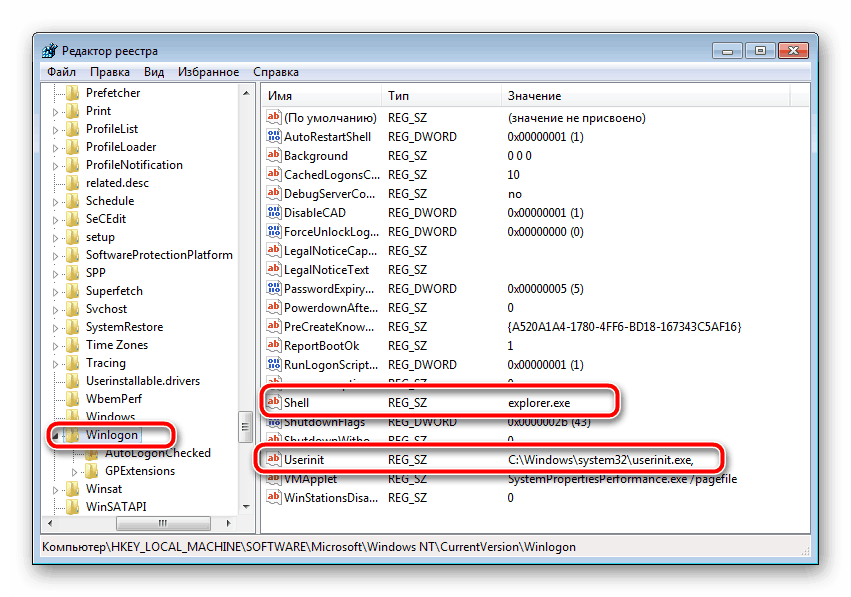Click the ab icon next to Background

pyautogui.click(x=273, y=155)
